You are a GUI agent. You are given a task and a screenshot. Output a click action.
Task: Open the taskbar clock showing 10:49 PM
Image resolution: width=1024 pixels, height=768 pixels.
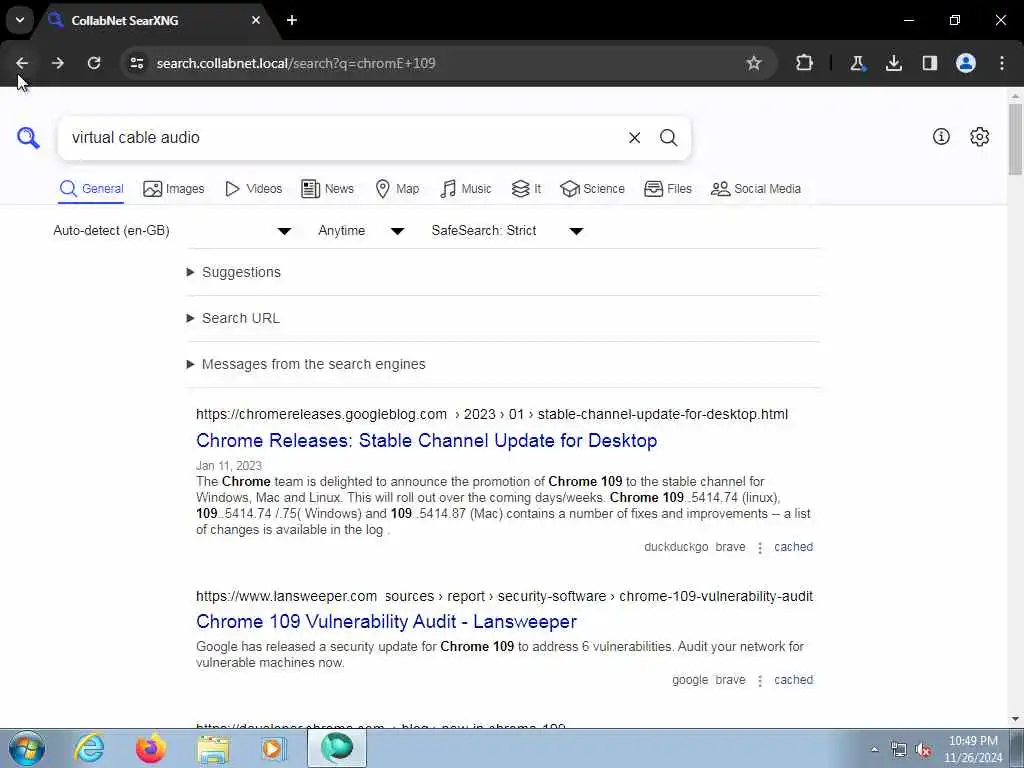tap(973, 749)
